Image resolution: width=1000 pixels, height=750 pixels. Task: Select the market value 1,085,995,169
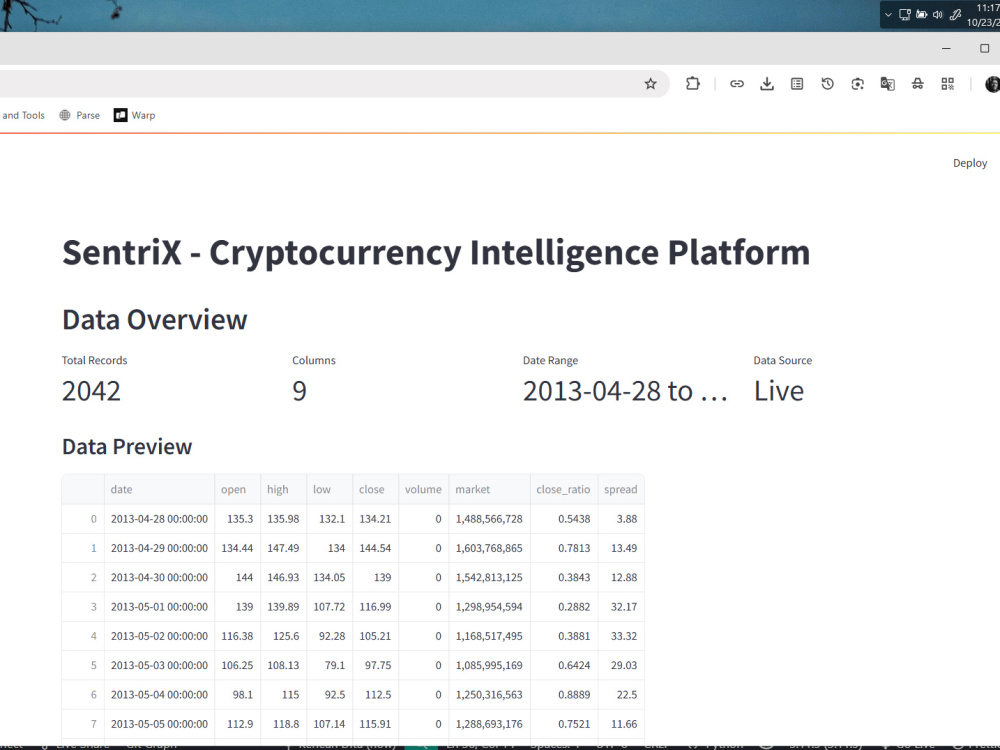489,665
